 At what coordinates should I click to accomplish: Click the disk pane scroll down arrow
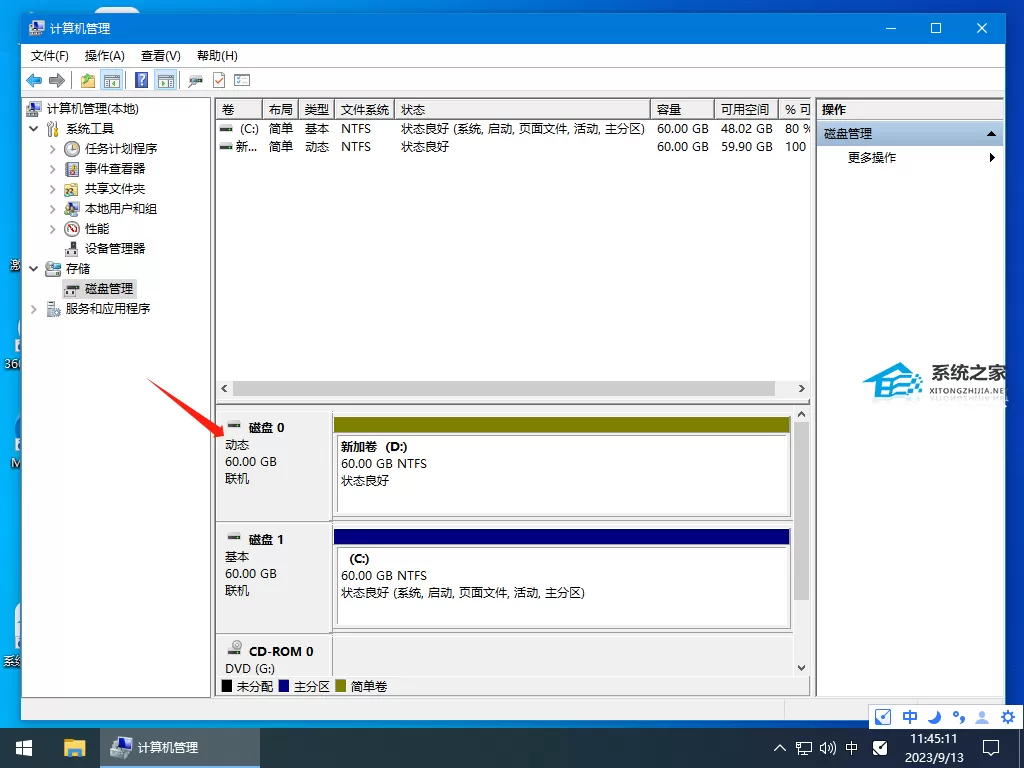point(801,668)
